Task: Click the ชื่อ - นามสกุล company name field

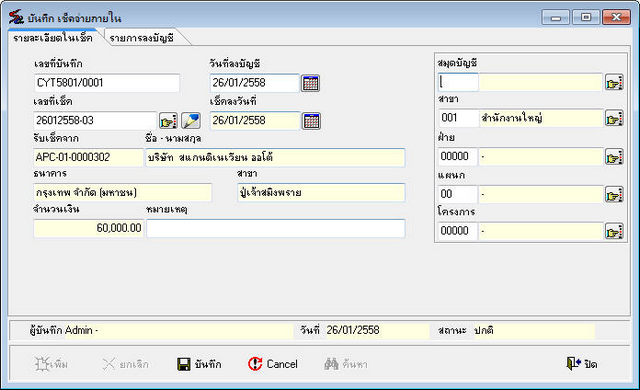Action: tap(275, 157)
